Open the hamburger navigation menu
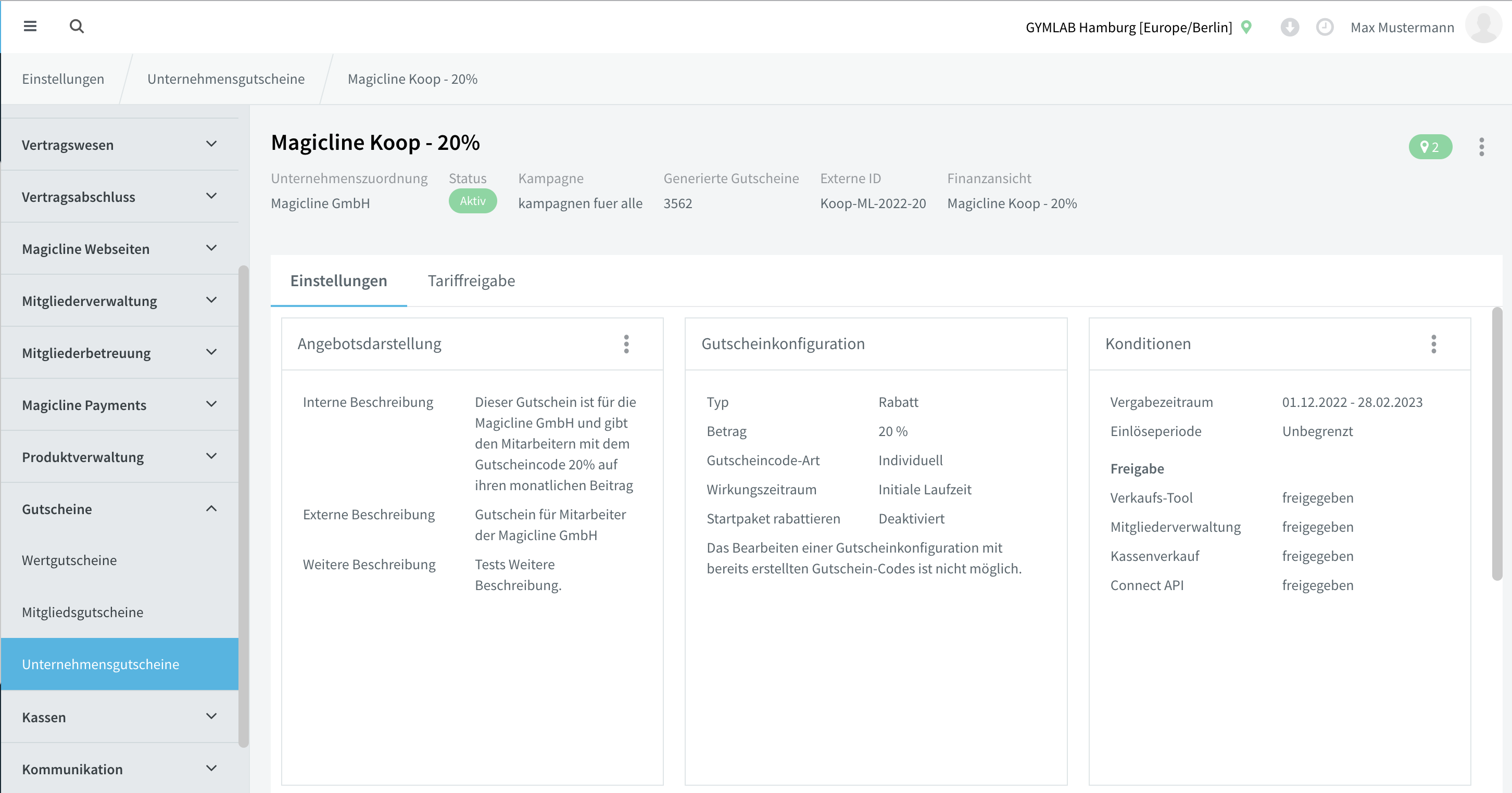Viewport: 1512px width, 793px height. click(30, 27)
